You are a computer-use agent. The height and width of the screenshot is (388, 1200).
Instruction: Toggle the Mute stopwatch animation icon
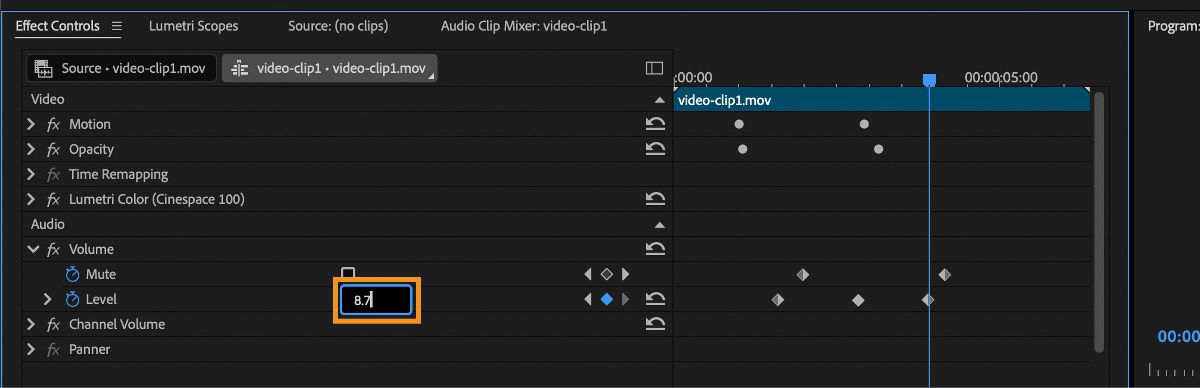point(72,274)
